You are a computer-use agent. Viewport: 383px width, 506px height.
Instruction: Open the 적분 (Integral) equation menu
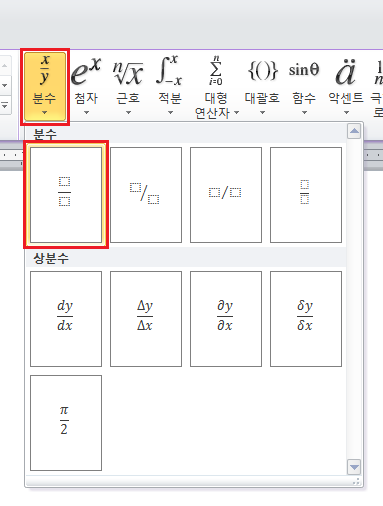(x=170, y=86)
